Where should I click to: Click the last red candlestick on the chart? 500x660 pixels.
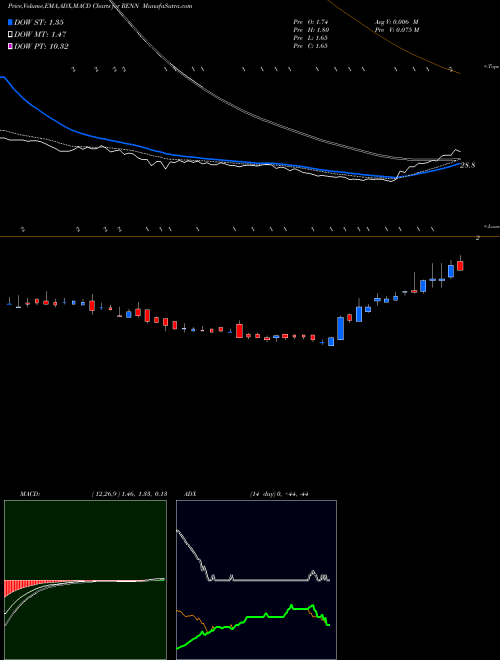point(460,266)
